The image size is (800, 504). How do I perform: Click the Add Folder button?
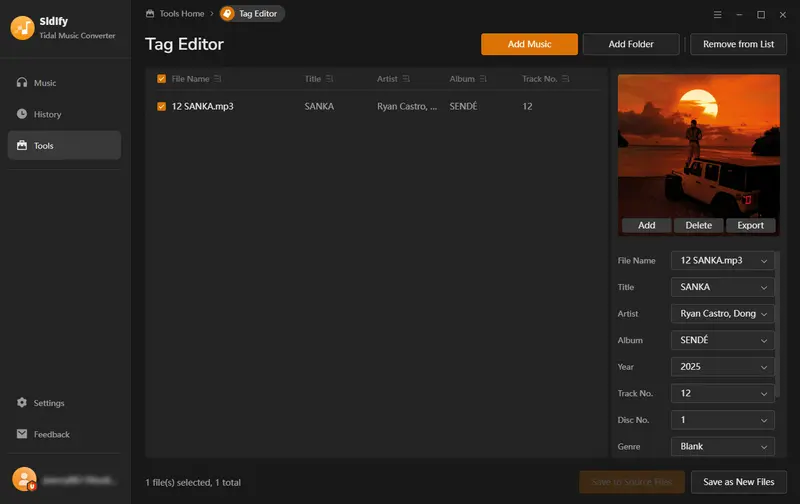[631, 44]
